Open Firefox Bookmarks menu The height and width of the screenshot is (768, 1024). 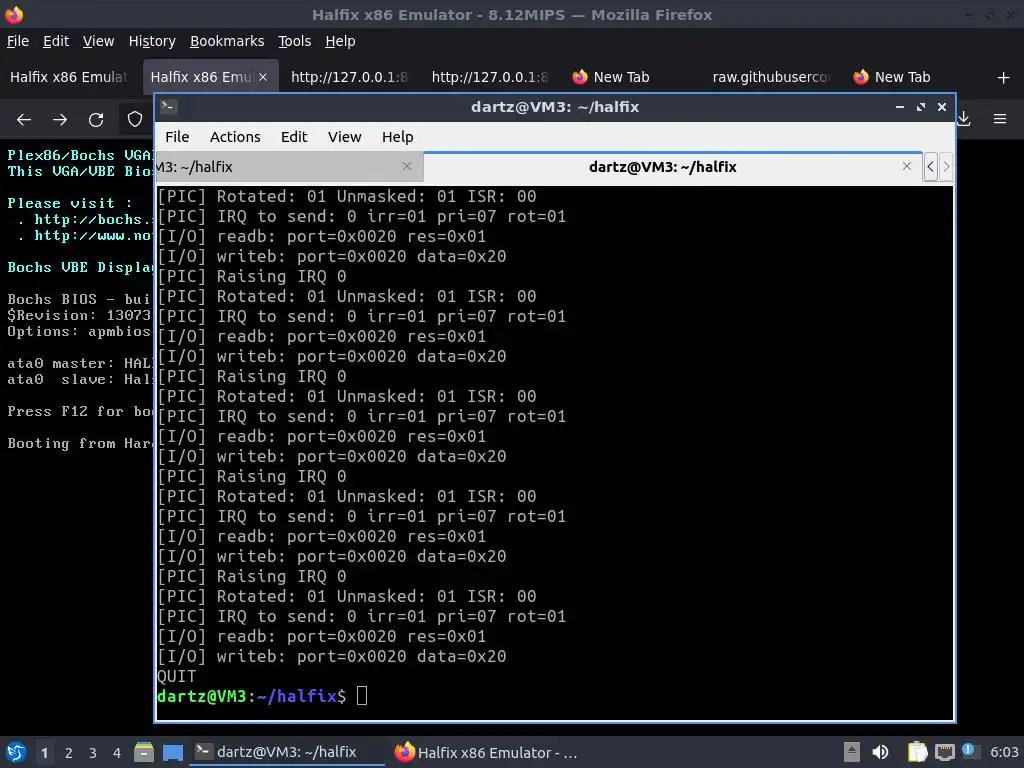[x=227, y=41]
